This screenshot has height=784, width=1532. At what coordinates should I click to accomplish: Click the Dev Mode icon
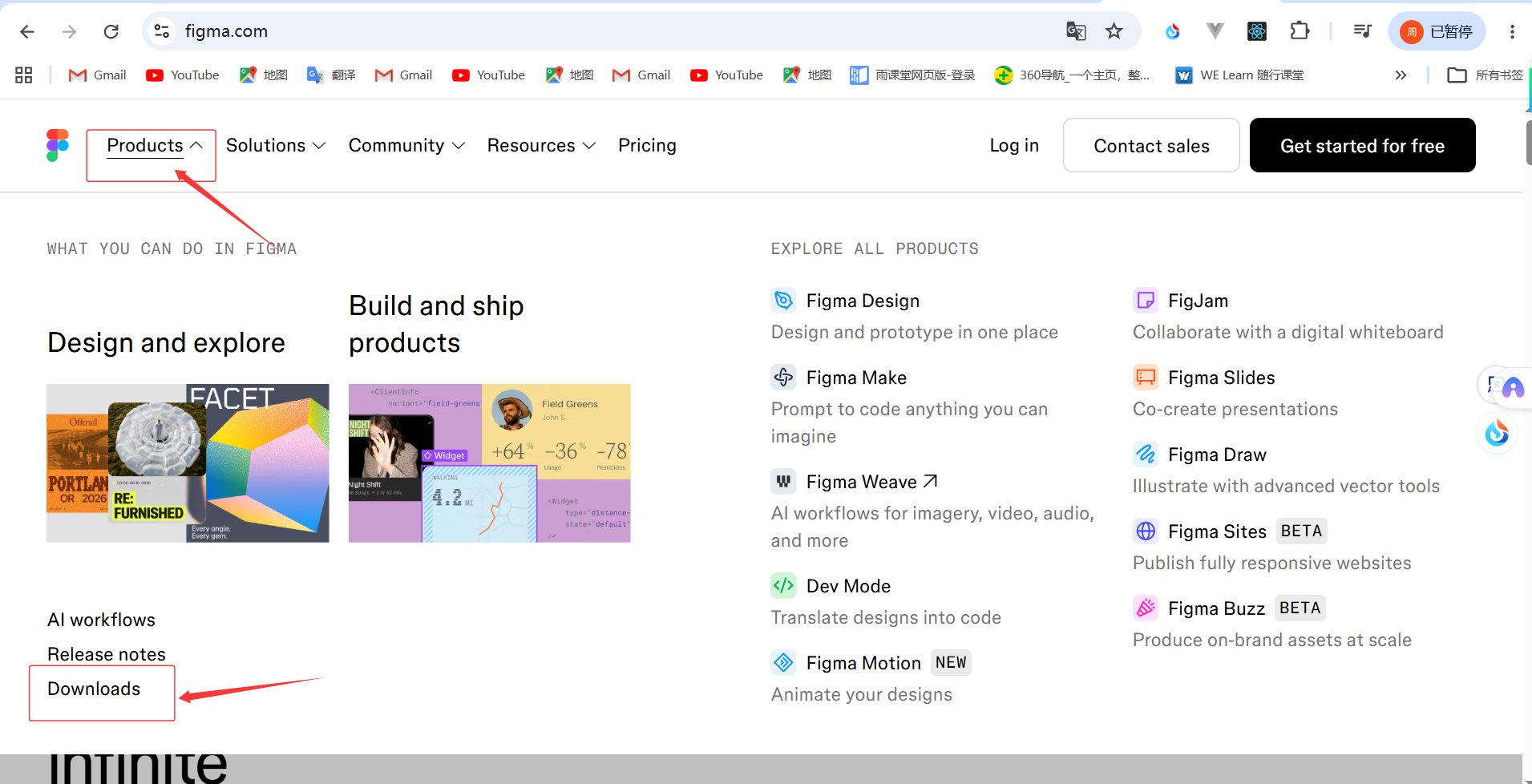point(784,586)
